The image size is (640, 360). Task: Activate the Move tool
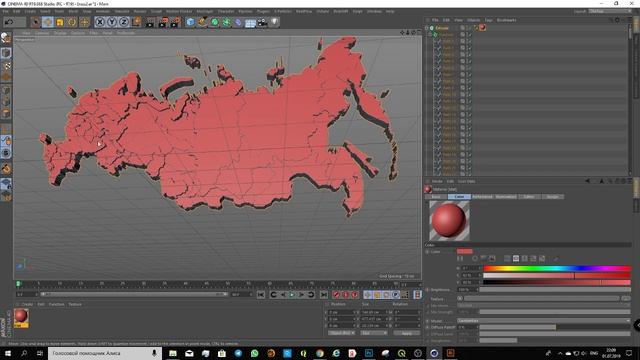[48, 22]
